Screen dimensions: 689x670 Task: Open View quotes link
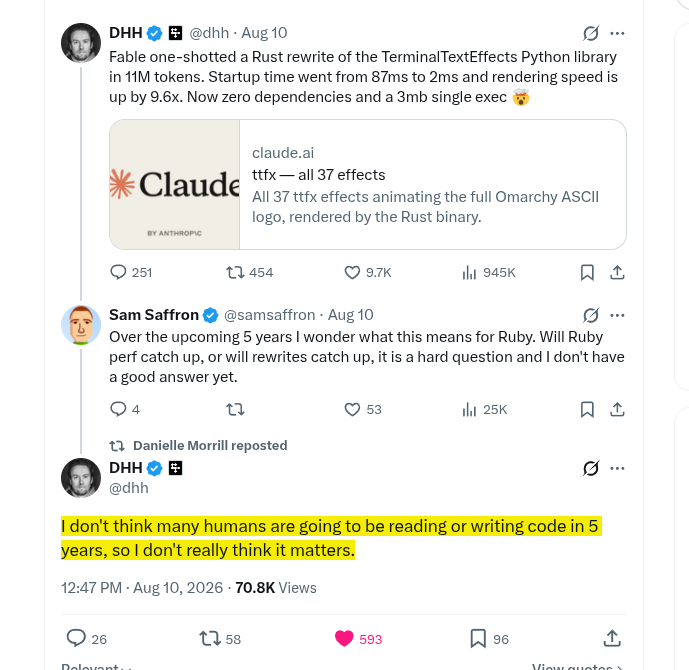tap(577, 666)
